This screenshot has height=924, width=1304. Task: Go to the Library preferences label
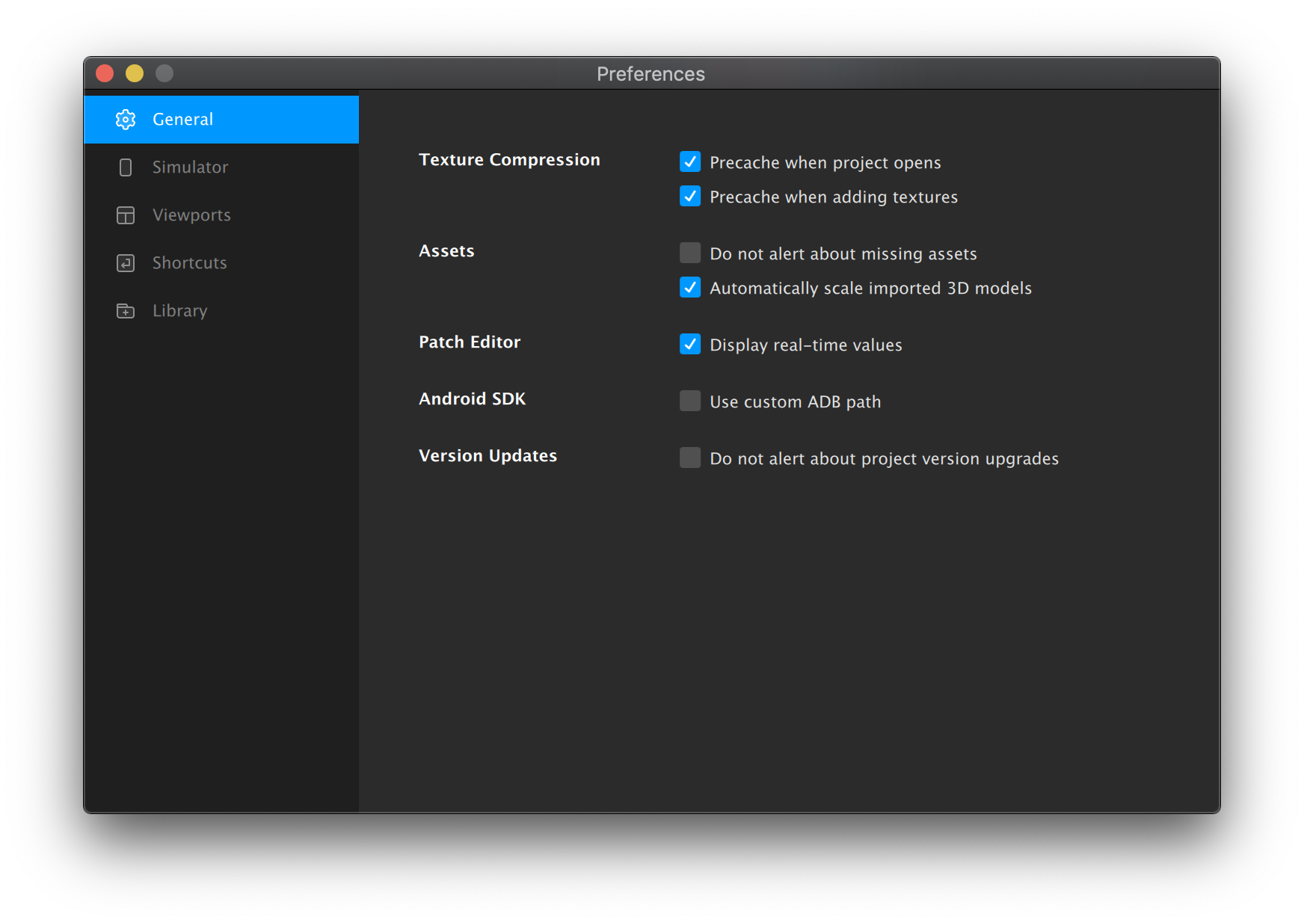coord(179,311)
